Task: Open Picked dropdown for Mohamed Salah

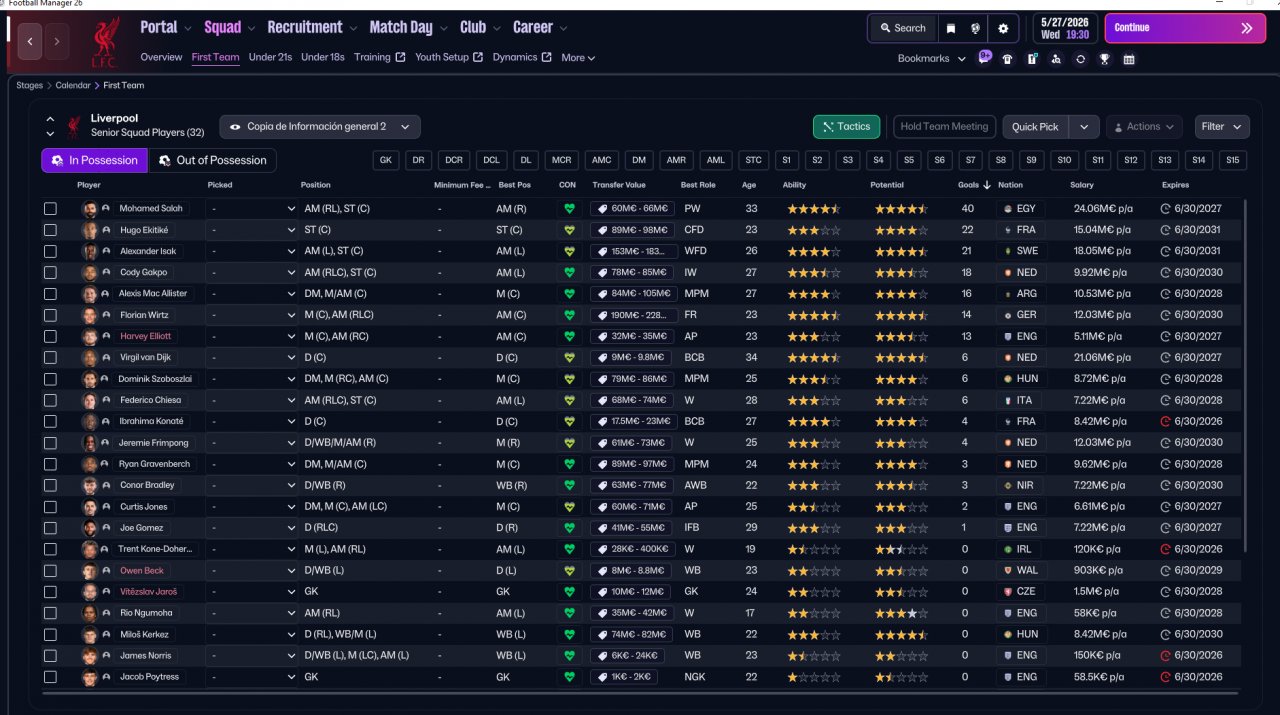Action: point(252,209)
